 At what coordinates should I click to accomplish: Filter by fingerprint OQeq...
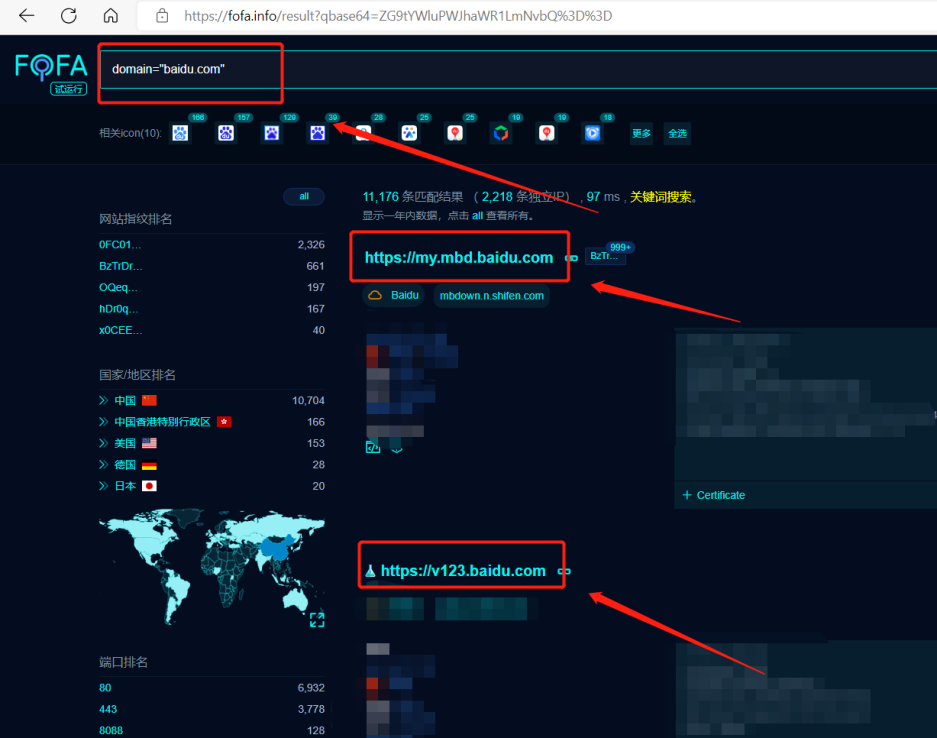(118, 287)
